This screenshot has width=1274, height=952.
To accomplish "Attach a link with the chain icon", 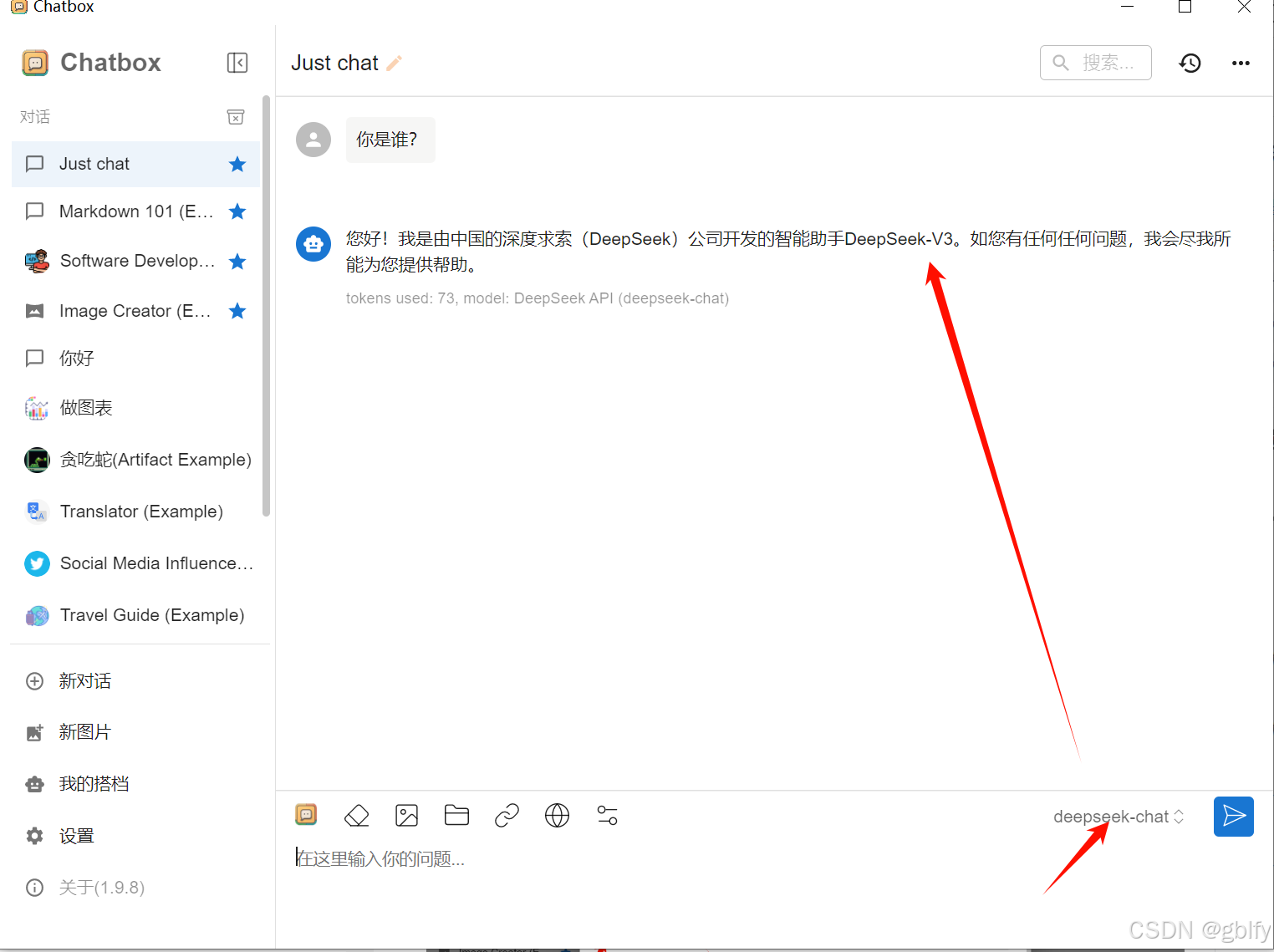I will (x=507, y=815).
